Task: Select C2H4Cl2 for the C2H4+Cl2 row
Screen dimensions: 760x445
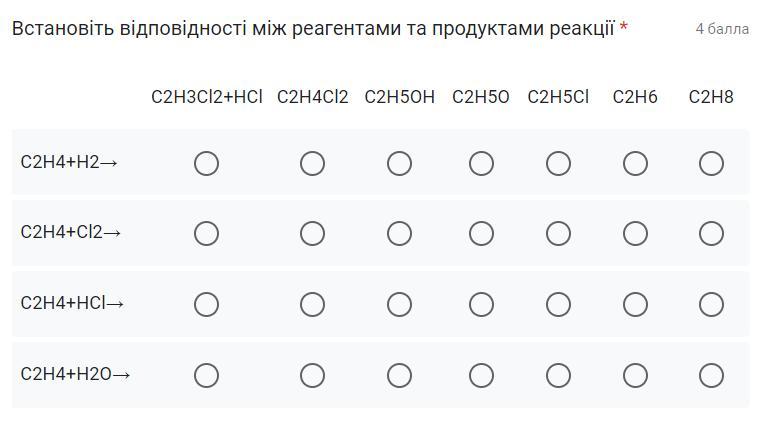Action: tap(312, 233)
